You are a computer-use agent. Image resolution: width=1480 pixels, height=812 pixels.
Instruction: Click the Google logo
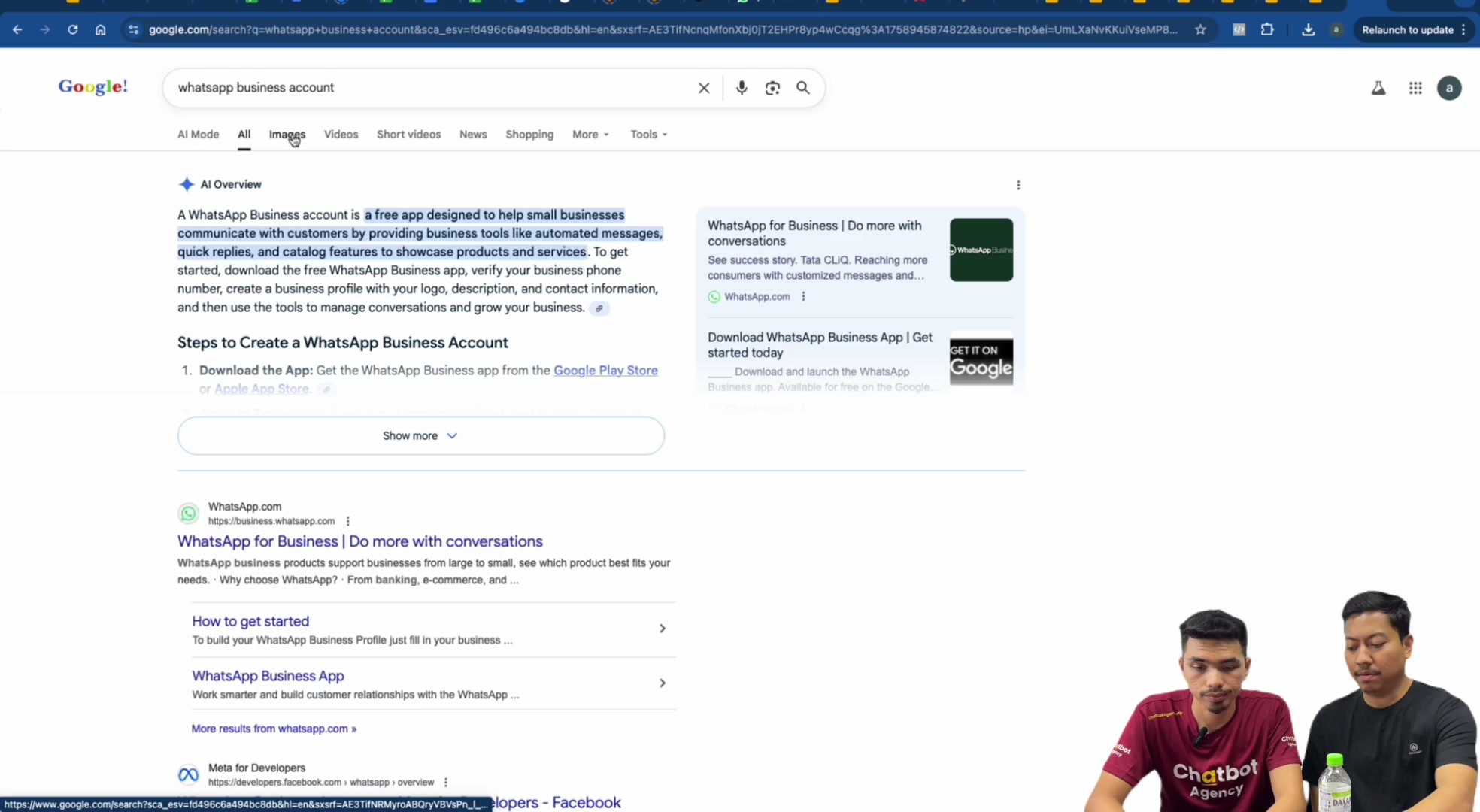click(93, 86)
